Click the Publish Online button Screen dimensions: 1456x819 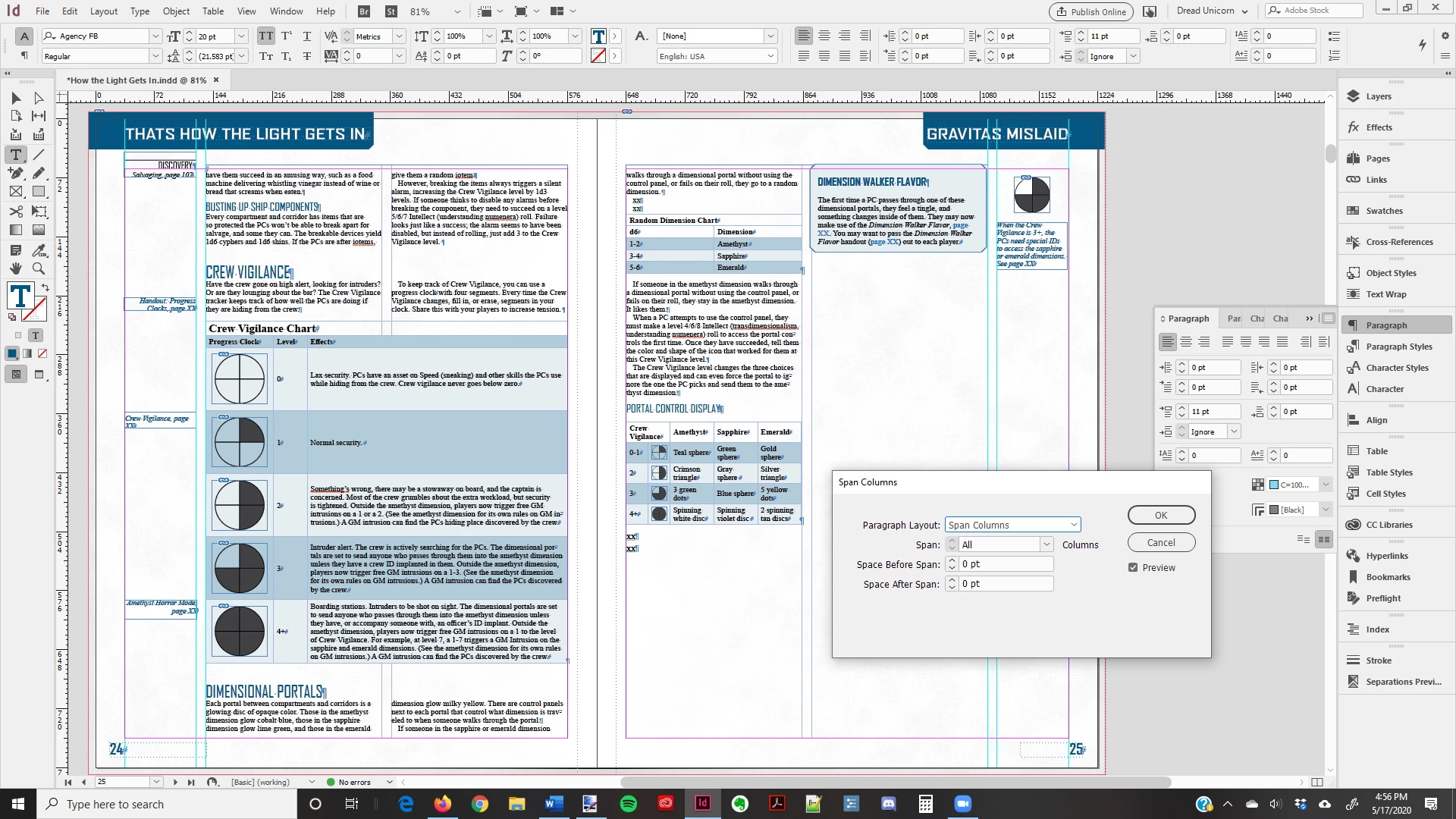(1090, 11)
